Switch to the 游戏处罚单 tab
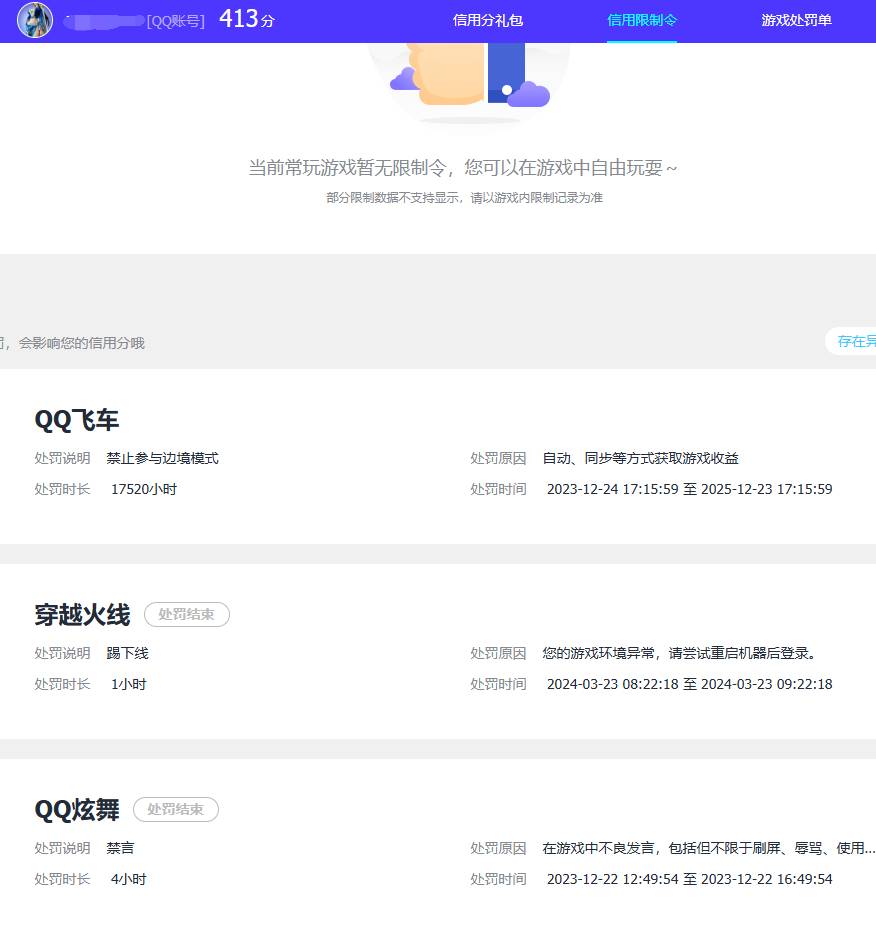Viewport: 876px width, 925px height. tap(795, 20)
